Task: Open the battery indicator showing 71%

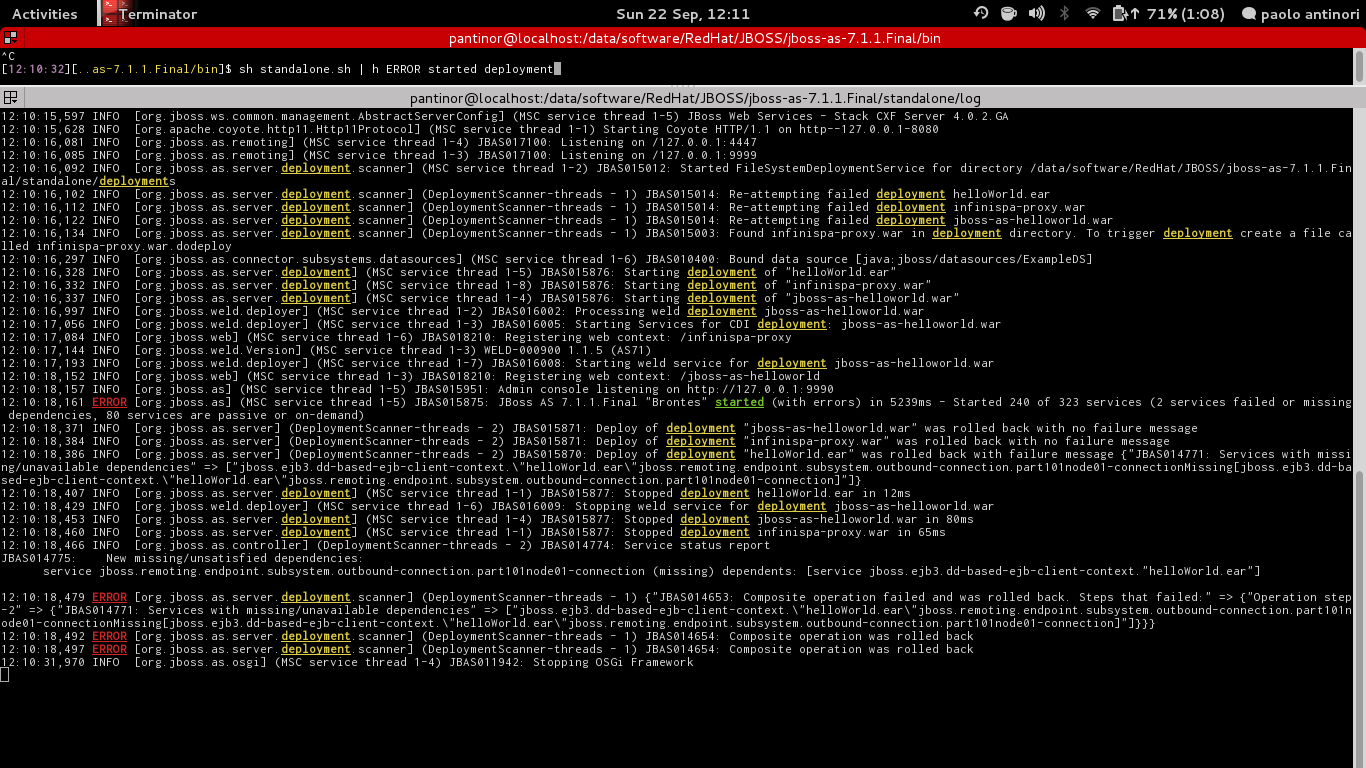Action: click(1169, 14)
